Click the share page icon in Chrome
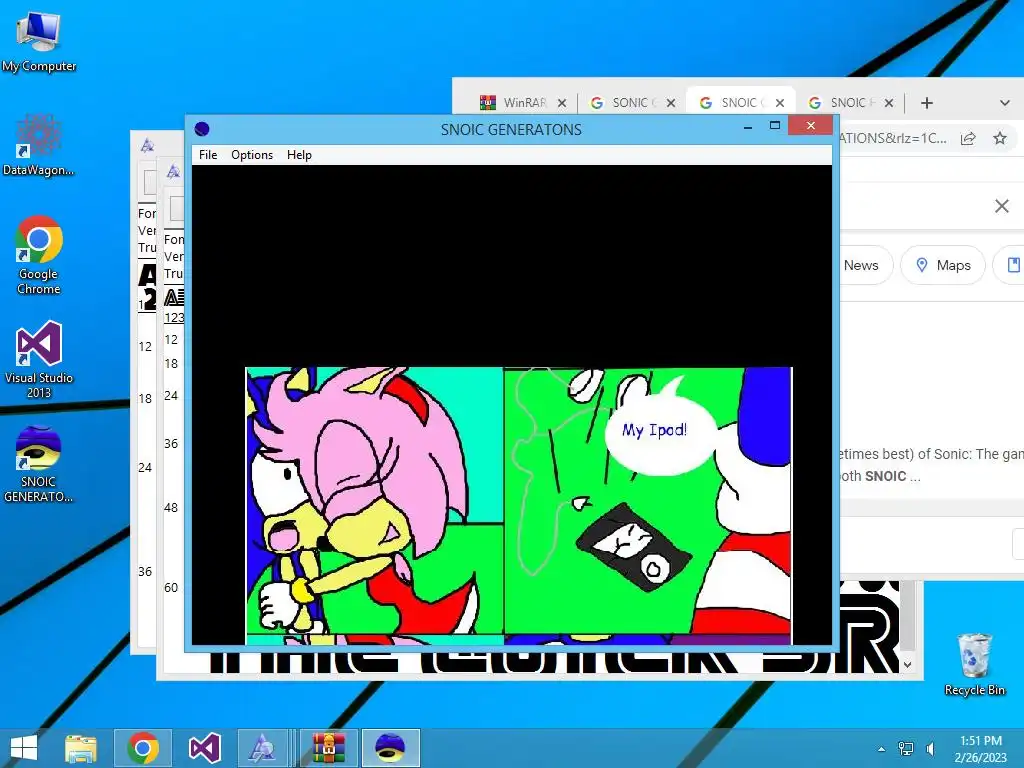Viewport: 1024px width, 768px height. coord(968,138)
